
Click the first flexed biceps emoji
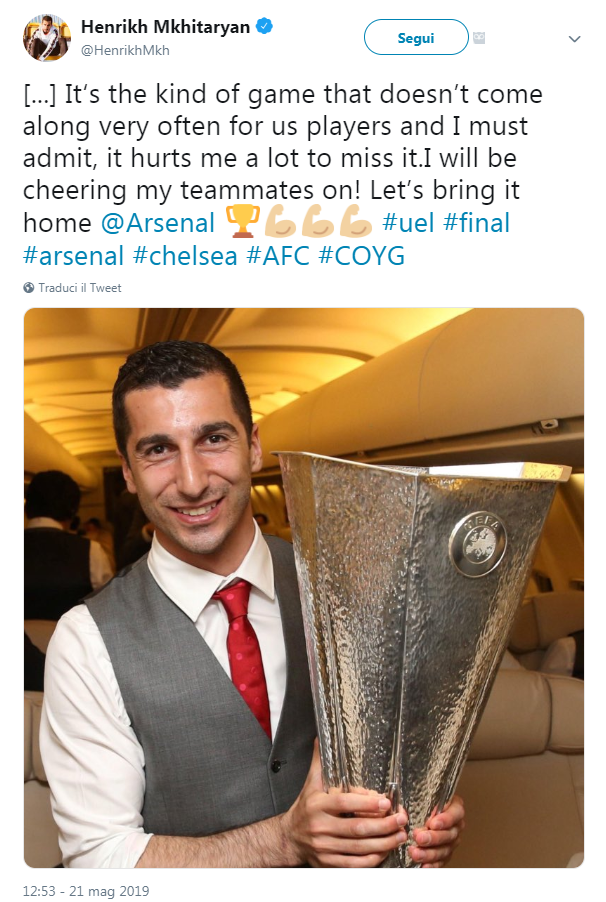coord(280,222)
